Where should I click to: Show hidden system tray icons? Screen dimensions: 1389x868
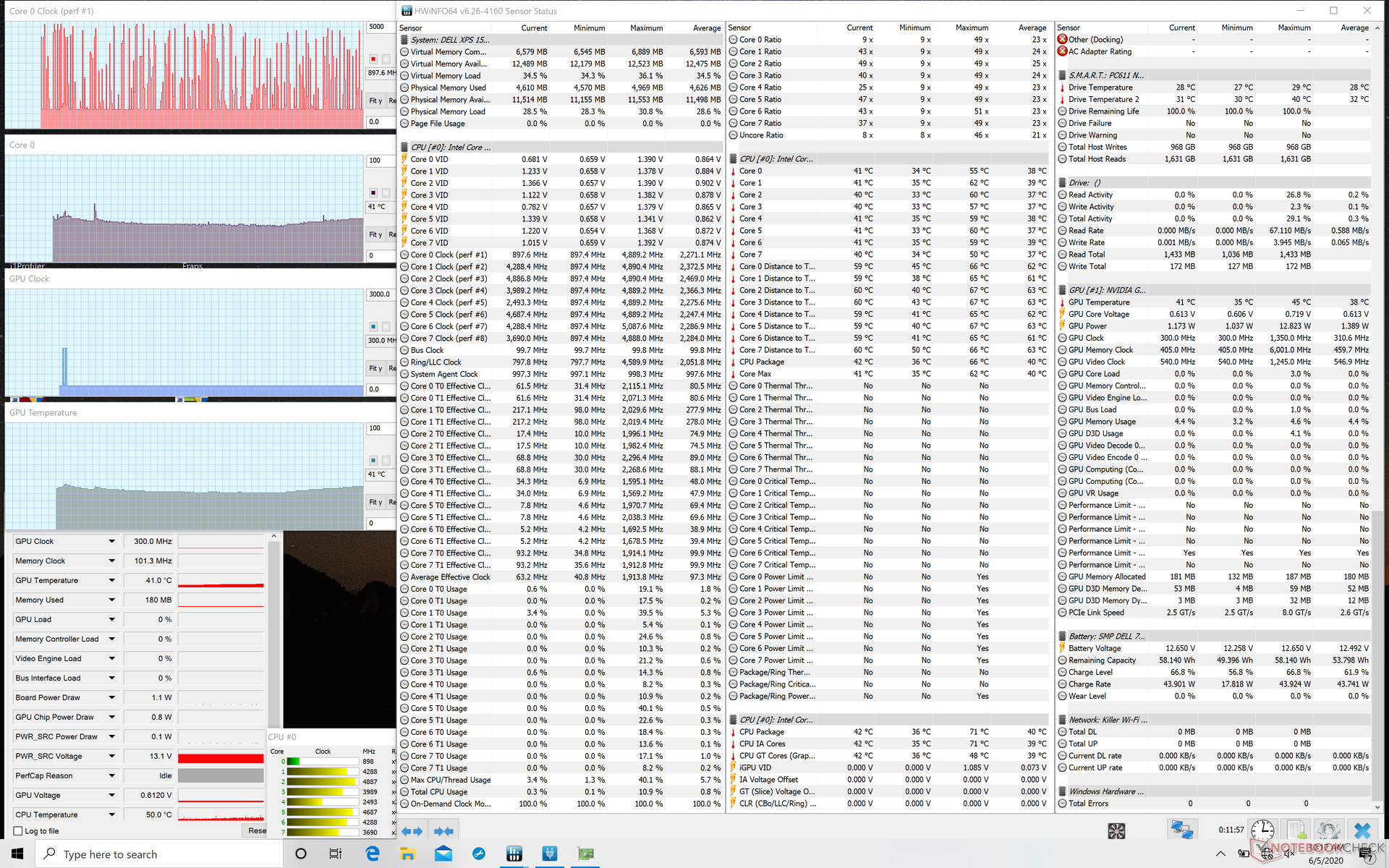1220,854
